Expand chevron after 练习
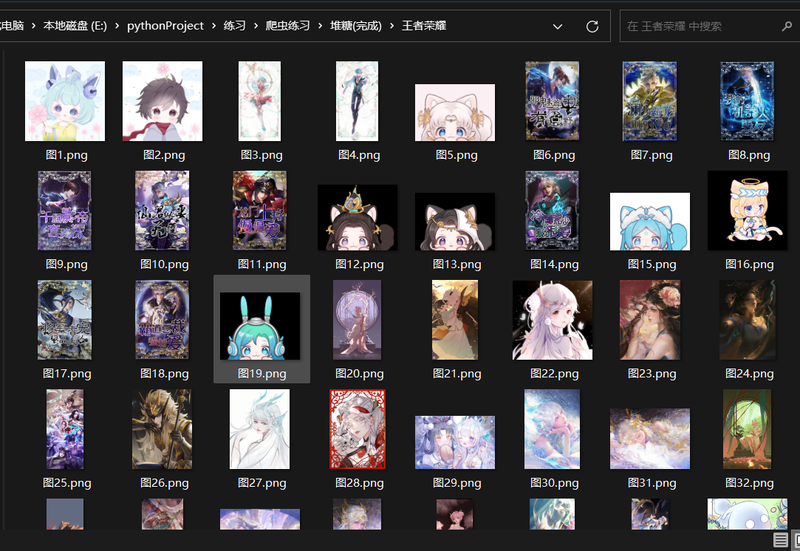This screenshot has width=800, height=551. point(256,26)
